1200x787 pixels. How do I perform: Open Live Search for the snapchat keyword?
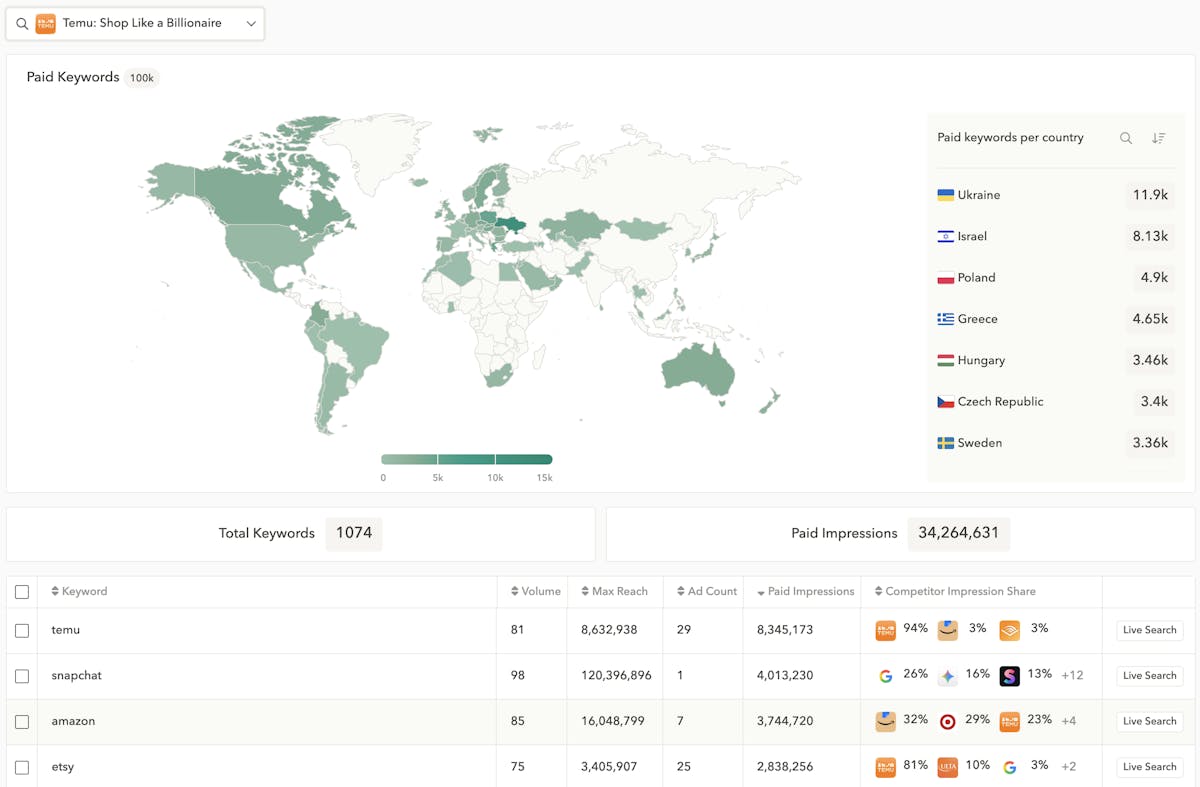coord(1149,676)
